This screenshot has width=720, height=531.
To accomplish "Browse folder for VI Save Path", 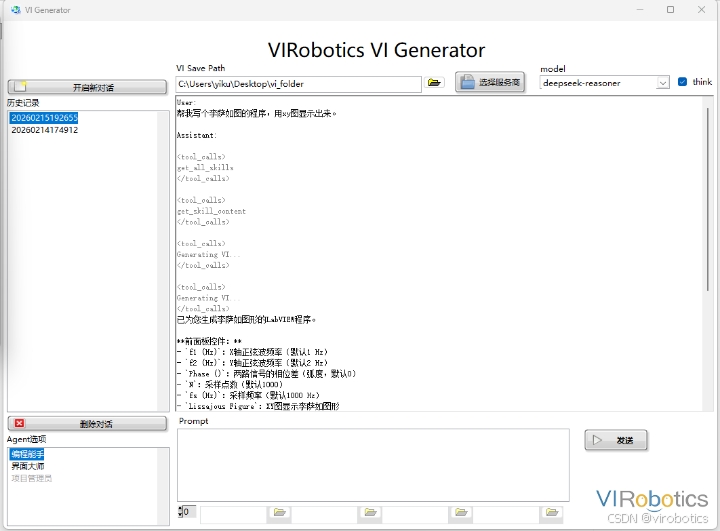I will tap(434, 83).
